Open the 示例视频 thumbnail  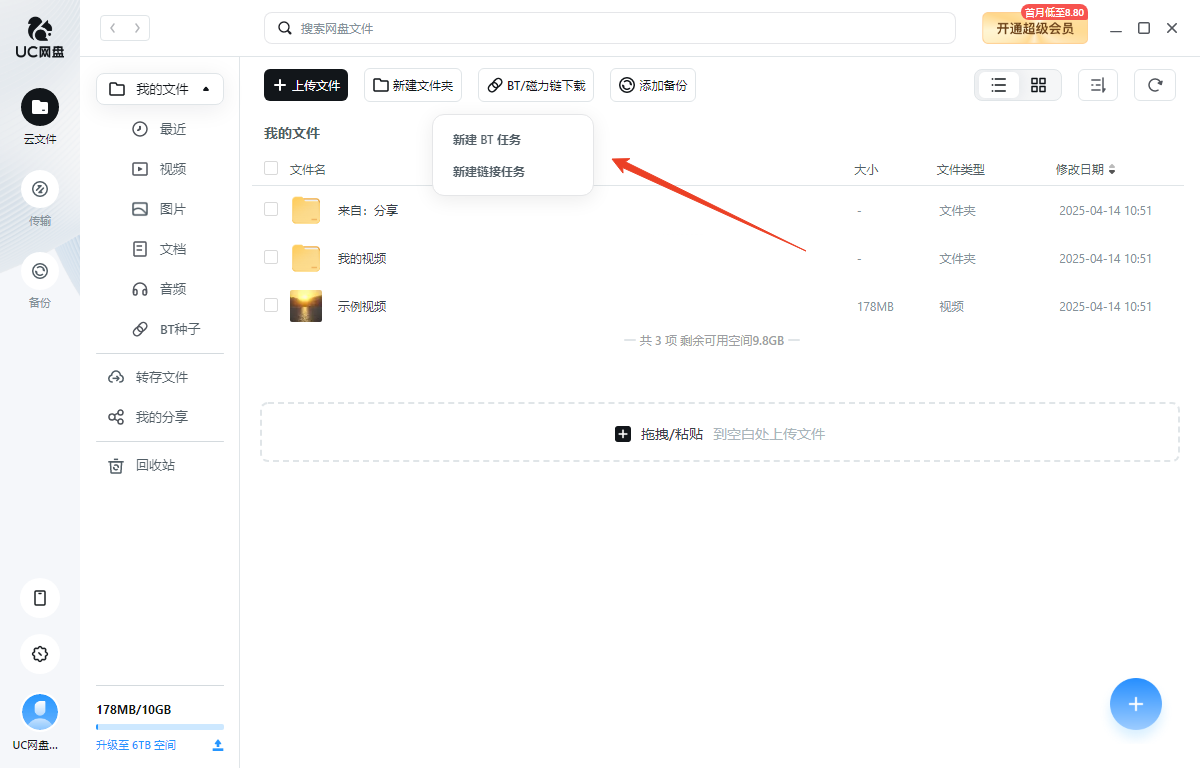pos(306,306)
